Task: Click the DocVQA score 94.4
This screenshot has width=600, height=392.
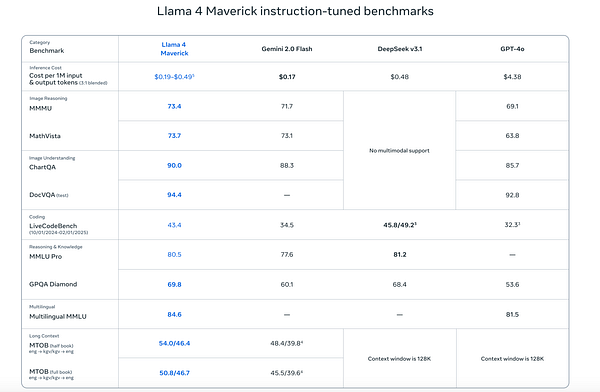Action: click(174, 195)
